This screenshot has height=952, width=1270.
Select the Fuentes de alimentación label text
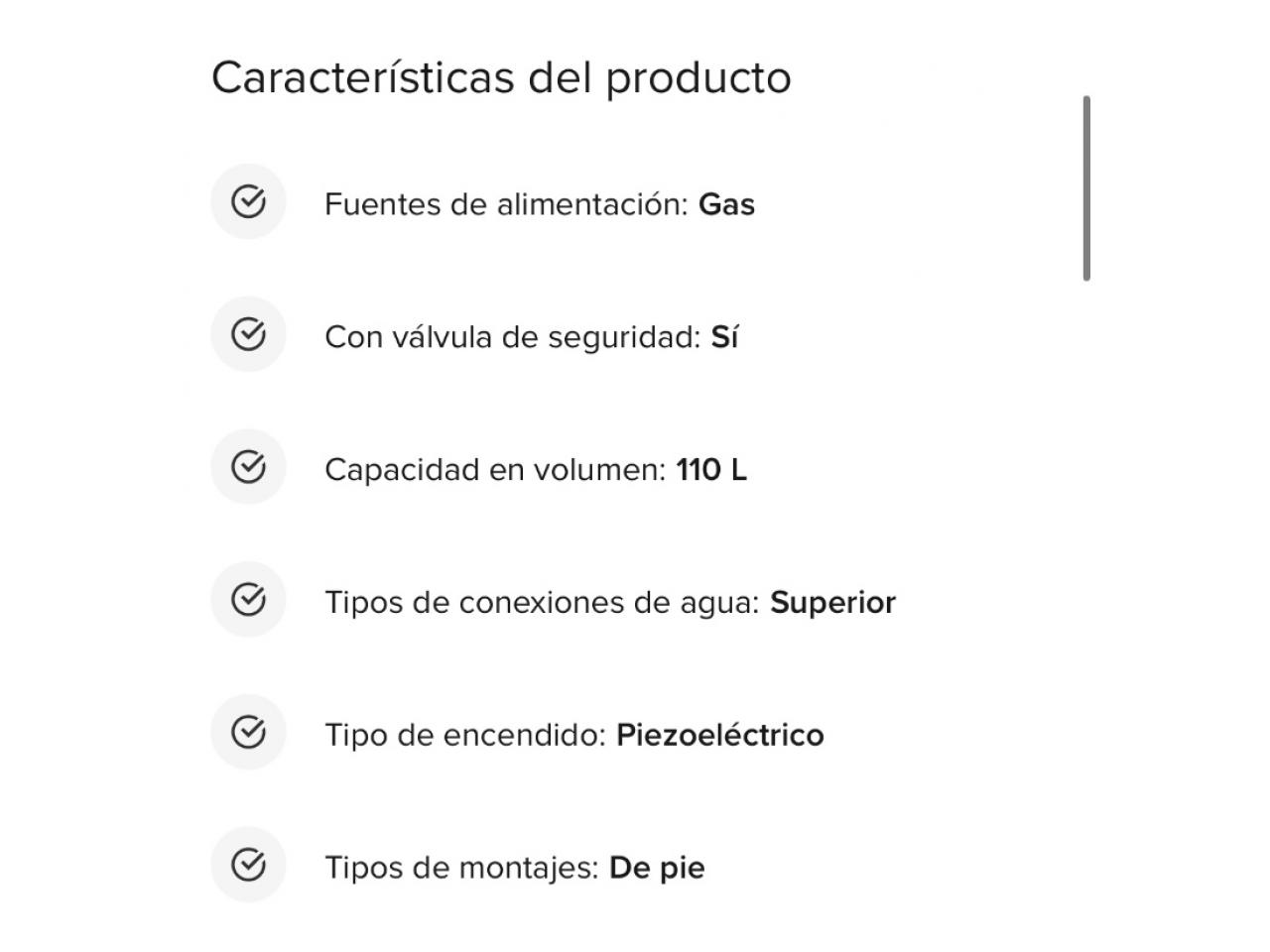coord(506,204)
